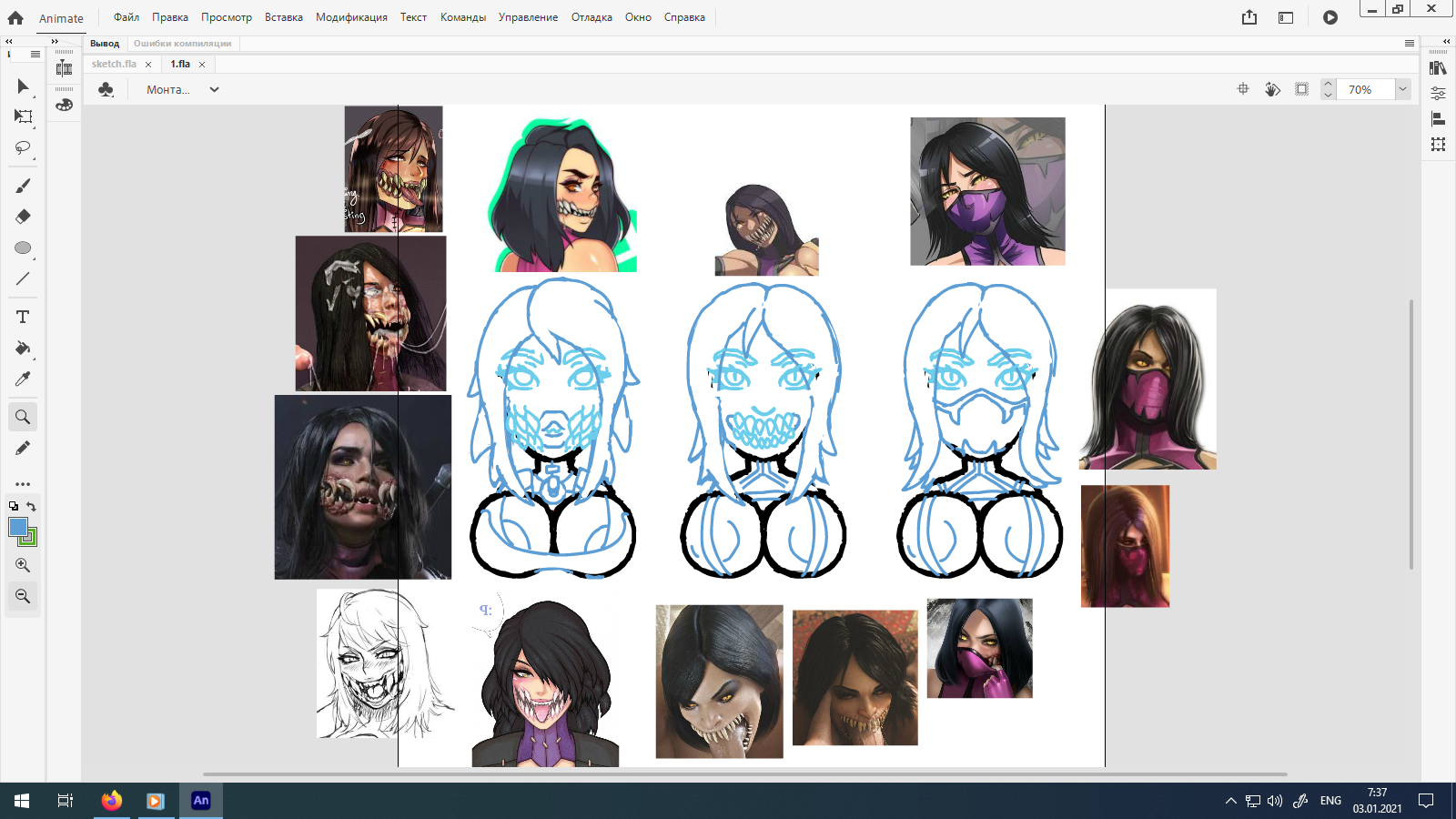
Task: Click the Test Movie play button
Action: [1330, 17]
